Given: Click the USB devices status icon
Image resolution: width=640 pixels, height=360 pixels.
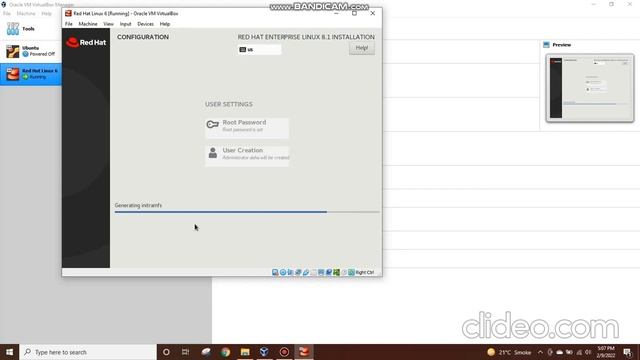Looking at the screenshot, I should pyautogui.click(x=306, y=272).
